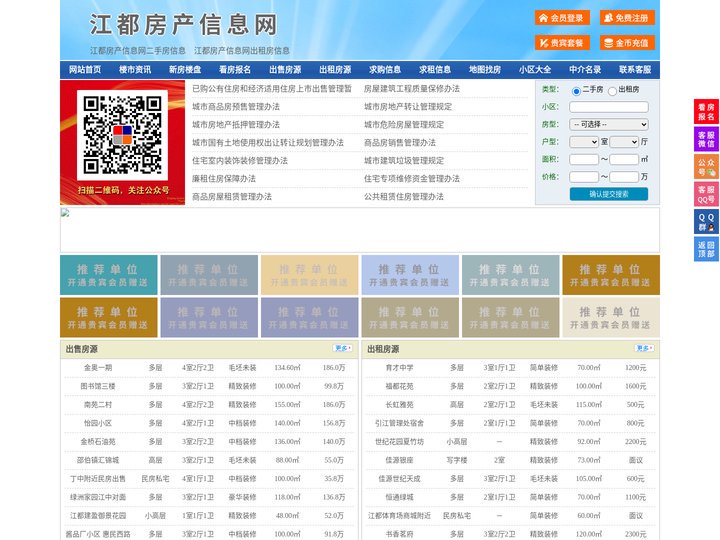Open 房屋建筑工程质量保修办法 link

[412, 89]
